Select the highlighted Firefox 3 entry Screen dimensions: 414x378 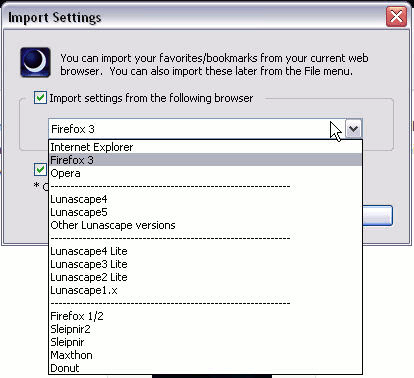[x=205, y=160]
